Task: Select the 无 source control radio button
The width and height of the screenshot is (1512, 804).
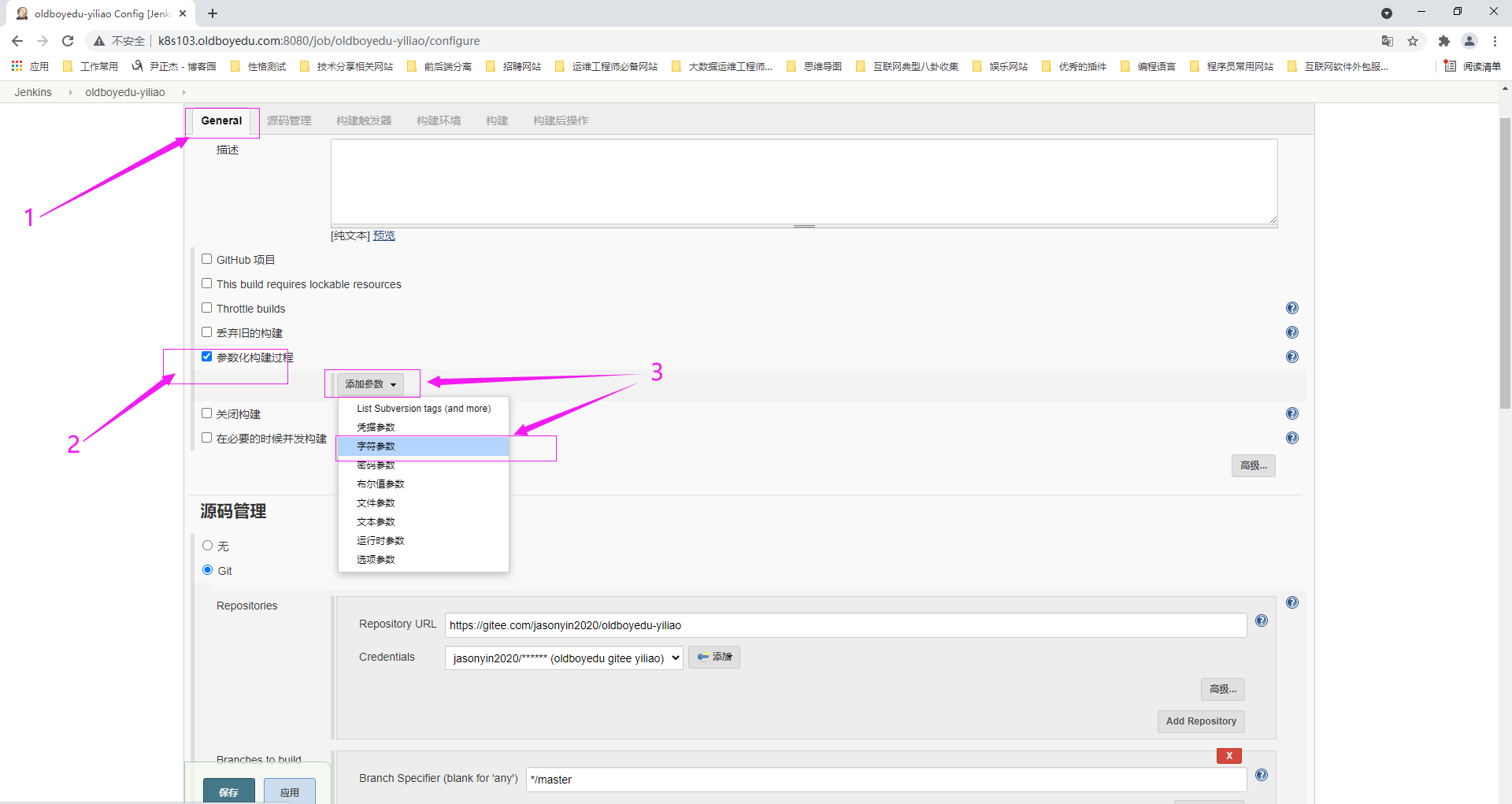Action: 208,546
